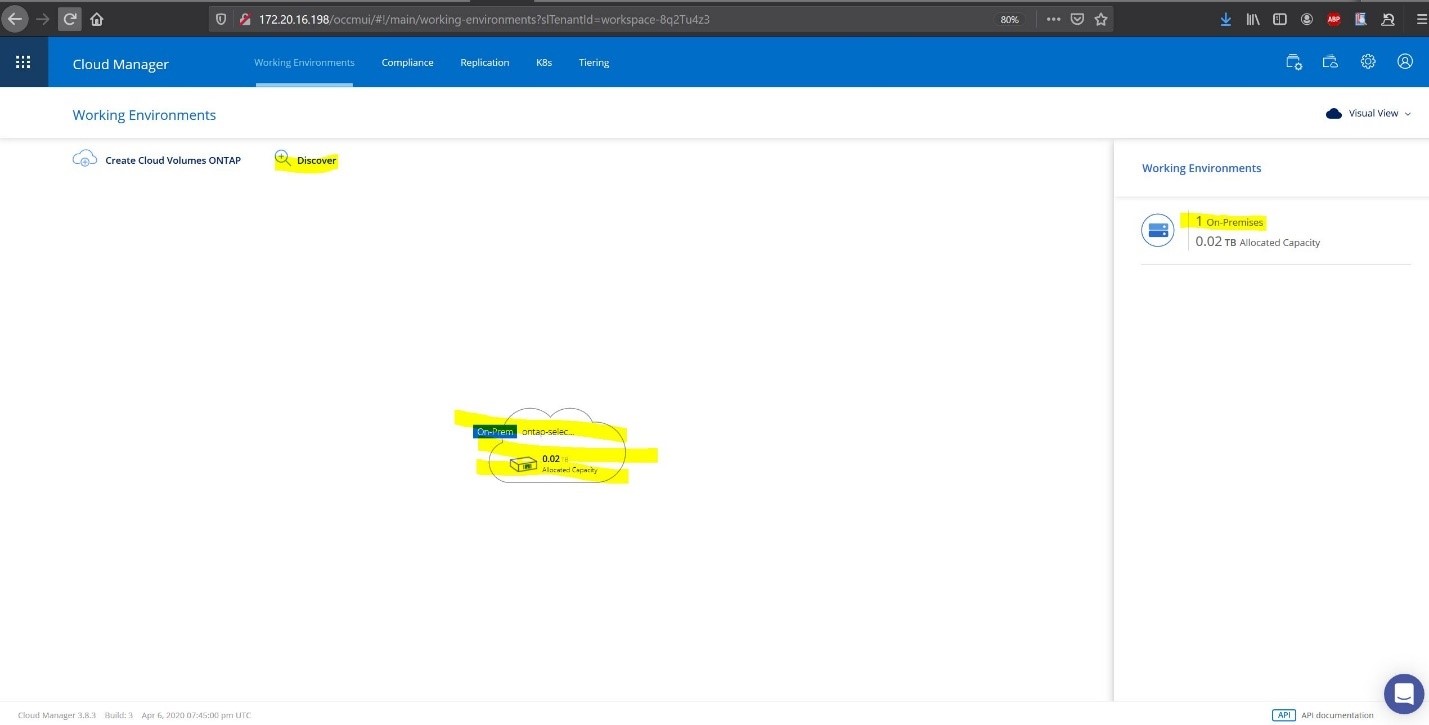Open the browser home page icon
Viewport: 1429px width, 725px height.
(97, 19)
